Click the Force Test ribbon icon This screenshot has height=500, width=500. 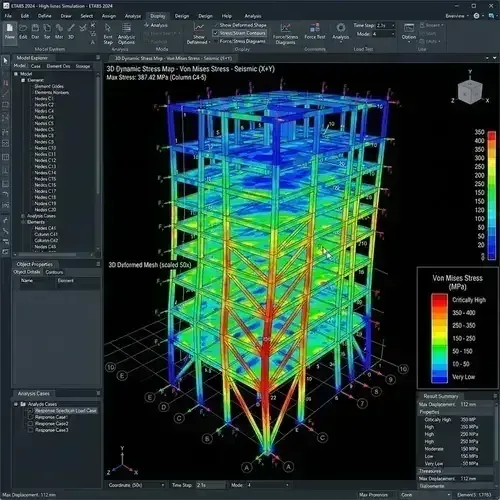pos(315,27)
